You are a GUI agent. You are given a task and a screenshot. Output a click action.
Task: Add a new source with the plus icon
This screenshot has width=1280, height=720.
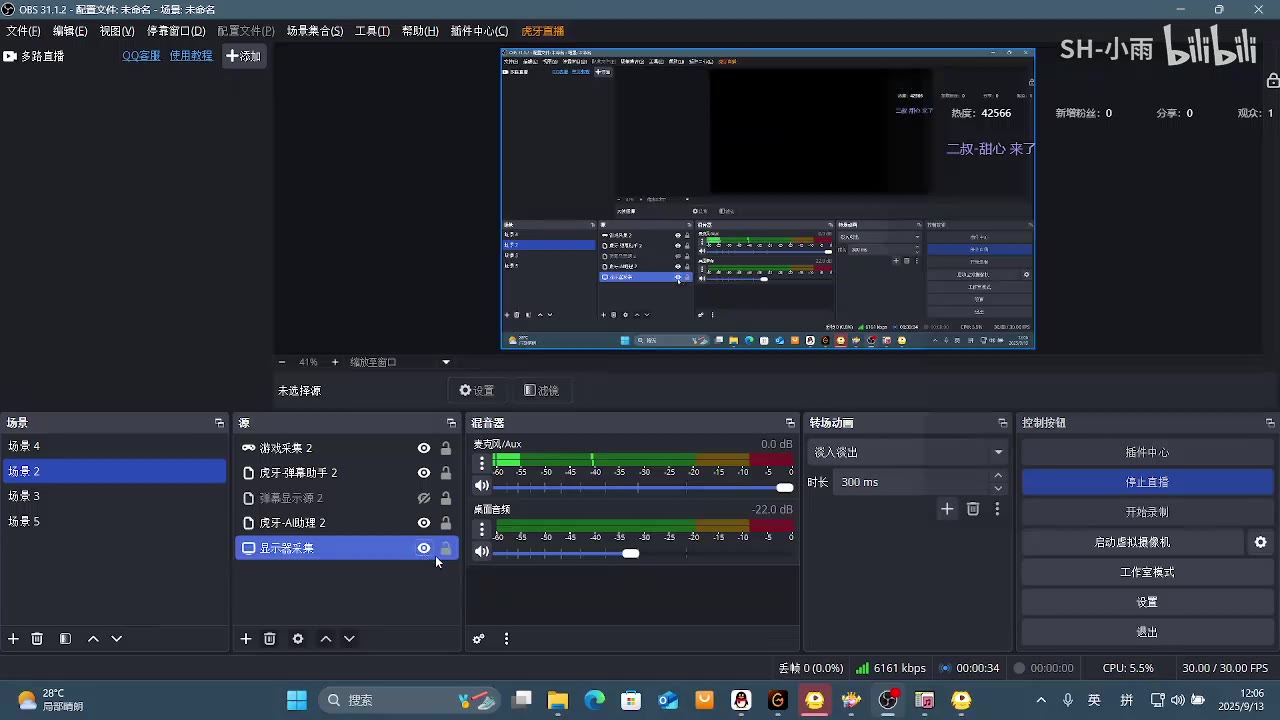pyautogui.click(x=246, y=639)
